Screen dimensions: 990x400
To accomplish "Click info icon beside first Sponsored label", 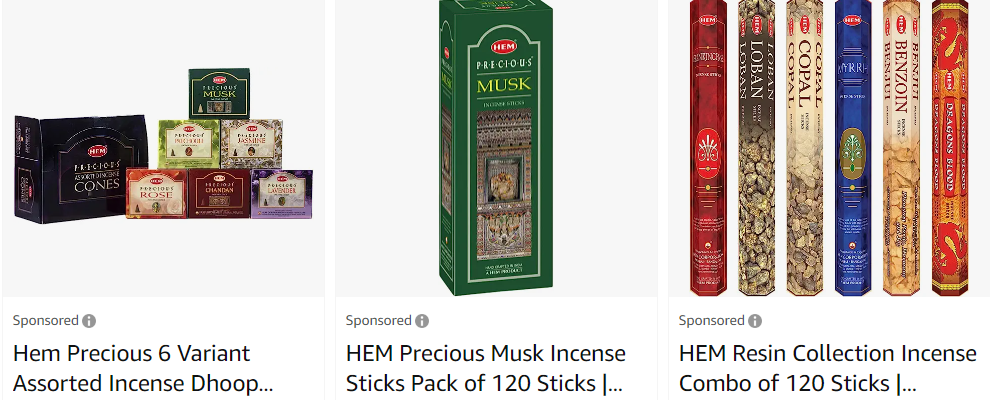I will (x=89, y=321).
